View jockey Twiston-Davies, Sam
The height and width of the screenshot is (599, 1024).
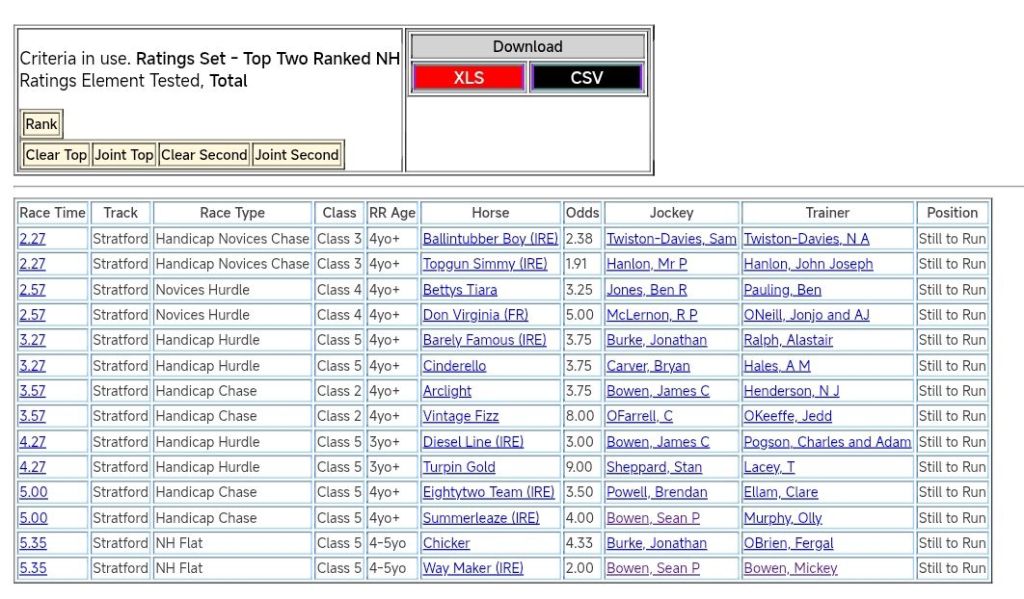(671, 239)
